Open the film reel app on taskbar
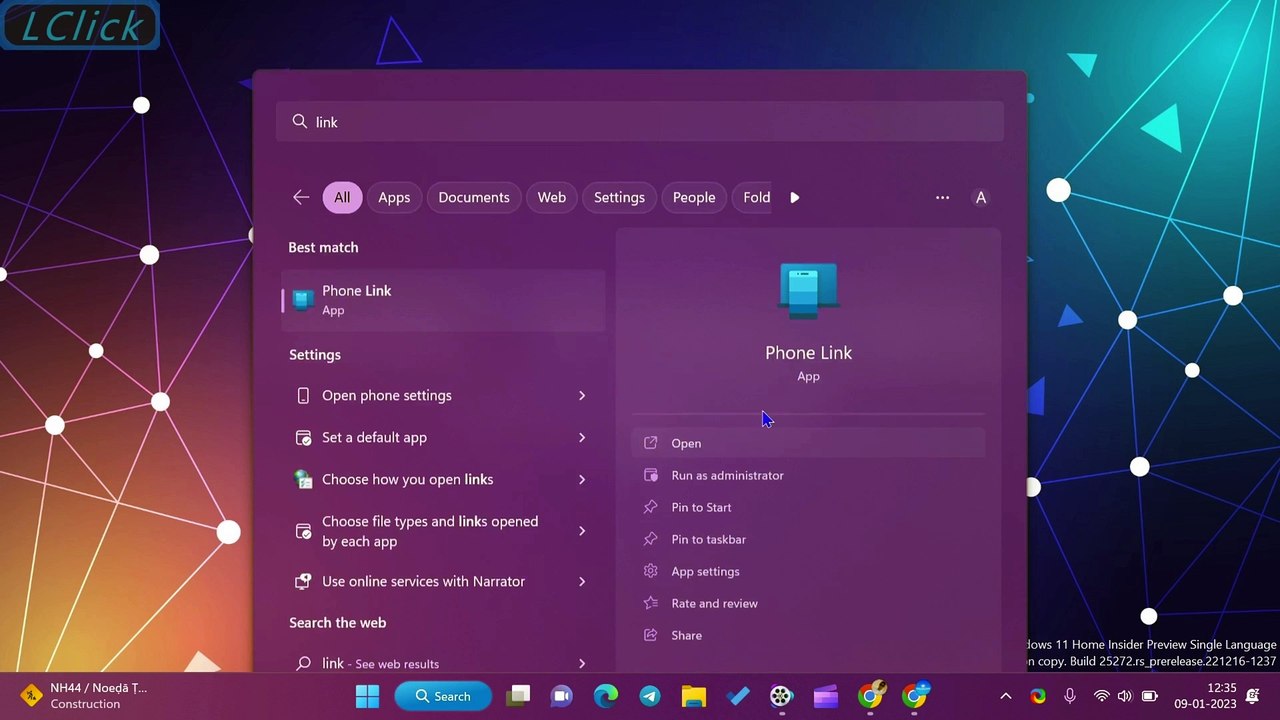The image size is (1280, 720). tap(782, 696)
